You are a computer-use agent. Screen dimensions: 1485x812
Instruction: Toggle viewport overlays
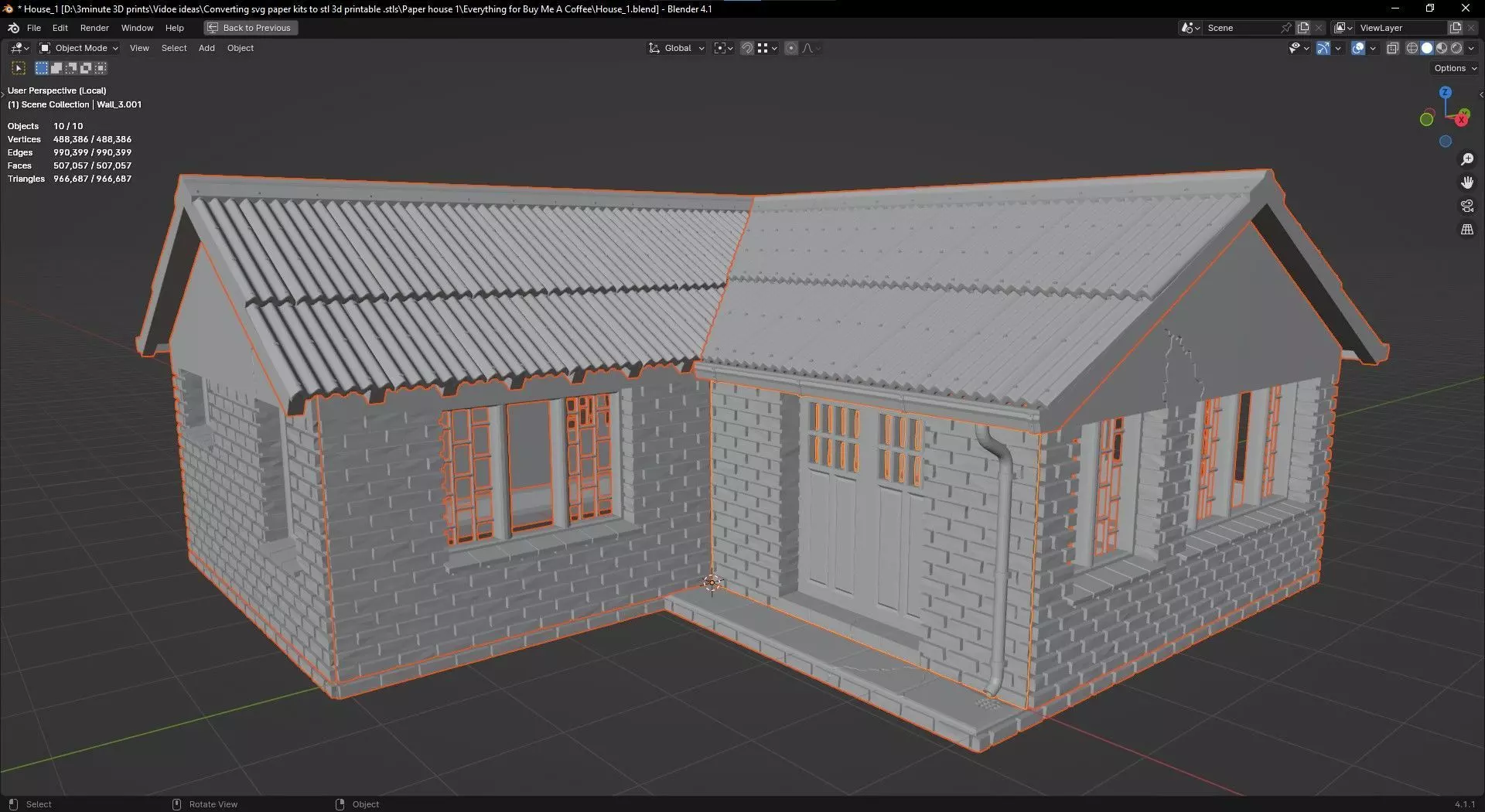pyautogui.click(x=1358, y=48)
